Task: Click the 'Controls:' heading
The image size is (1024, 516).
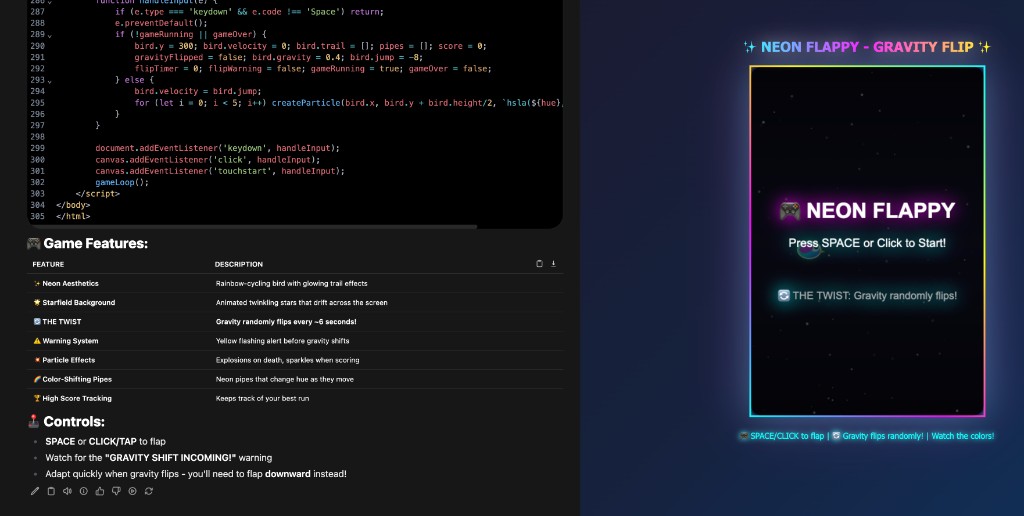Action: point(66,422)
